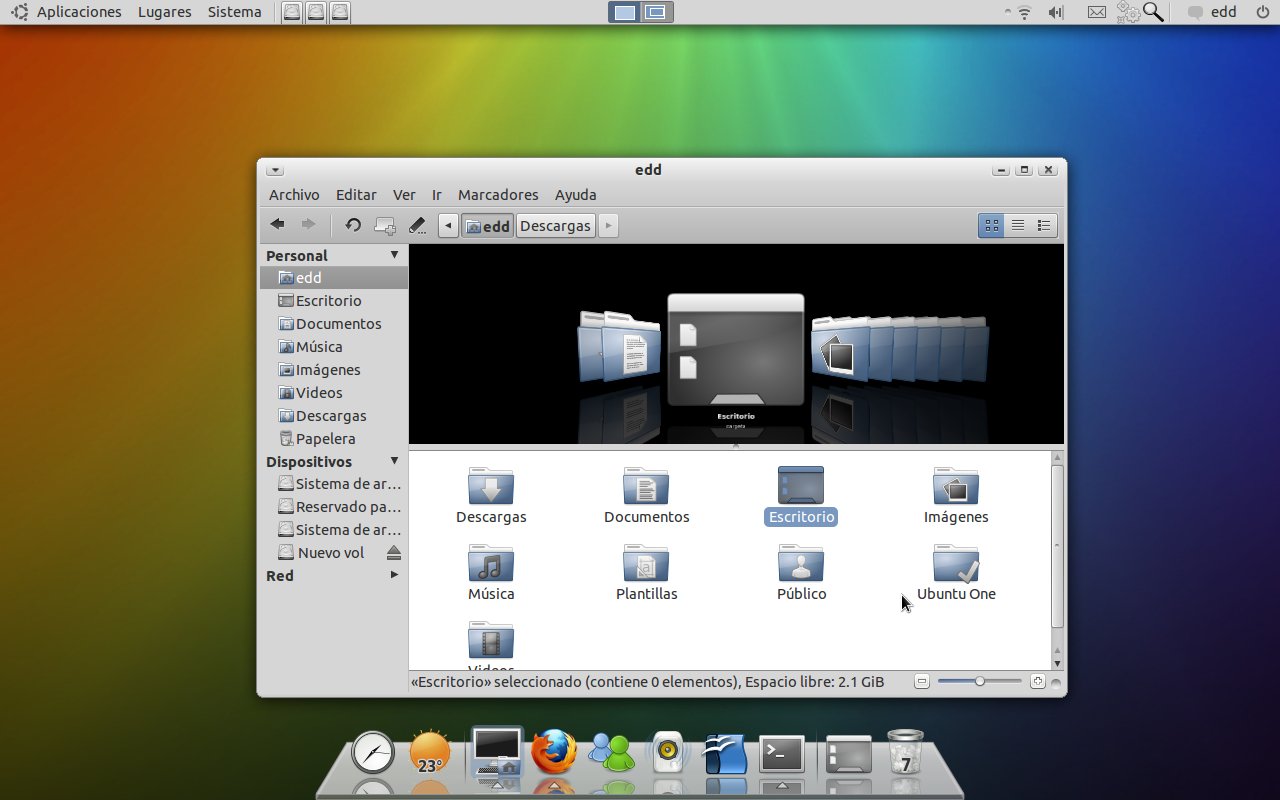Switch to list view
1280x800 pixels.
1018,225
